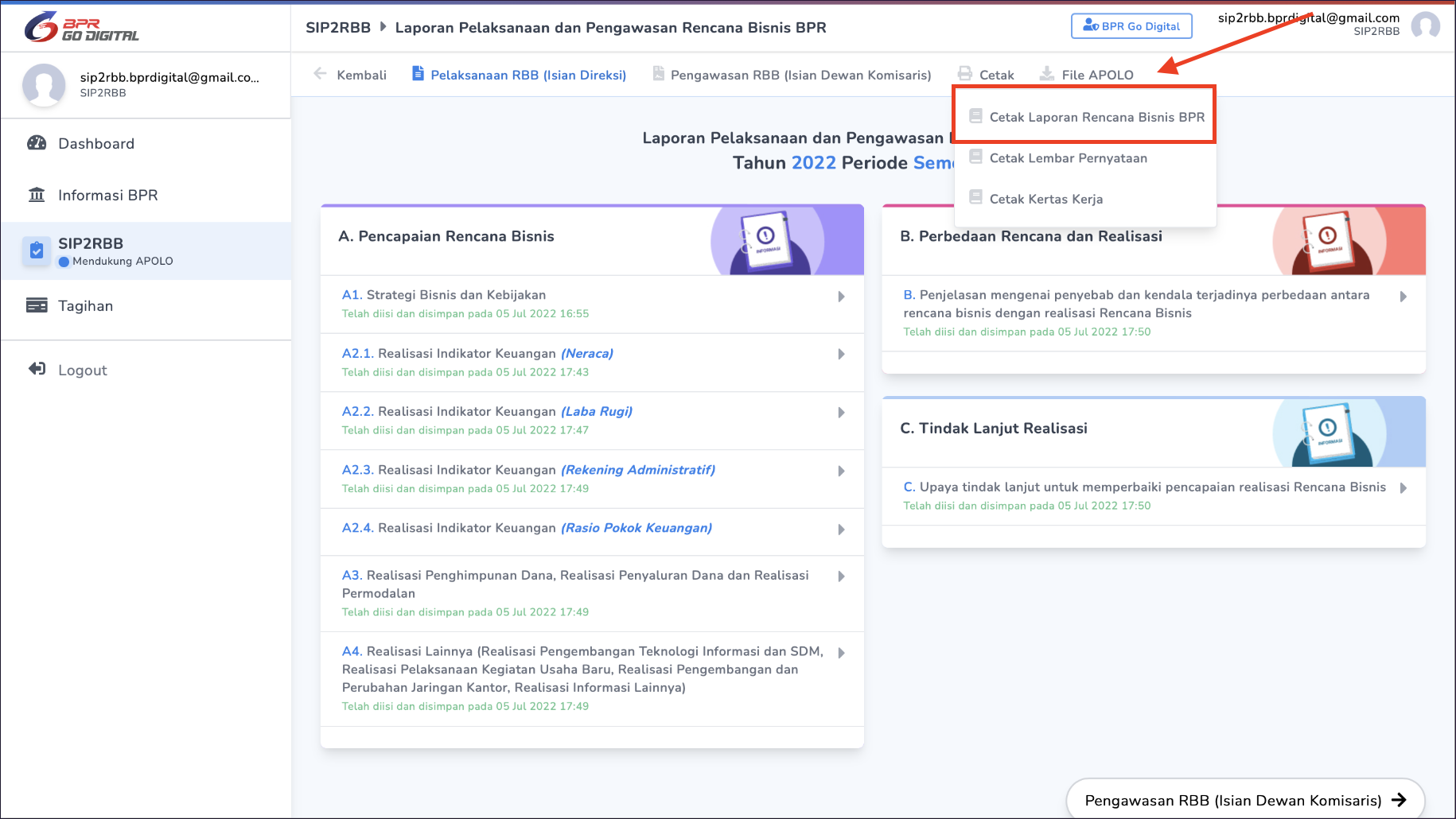Open the Cetak dropdown menu
Image resolution: width=1456 pixels, height=819 pixels.
(987, 75)
